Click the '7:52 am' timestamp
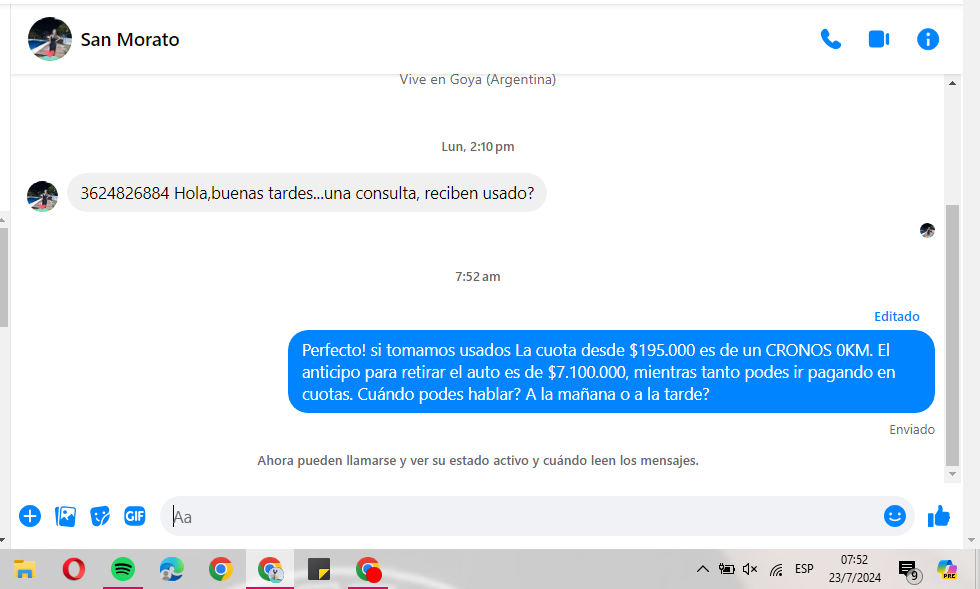Viewport: 980px width, 589px height. (478, 277)
